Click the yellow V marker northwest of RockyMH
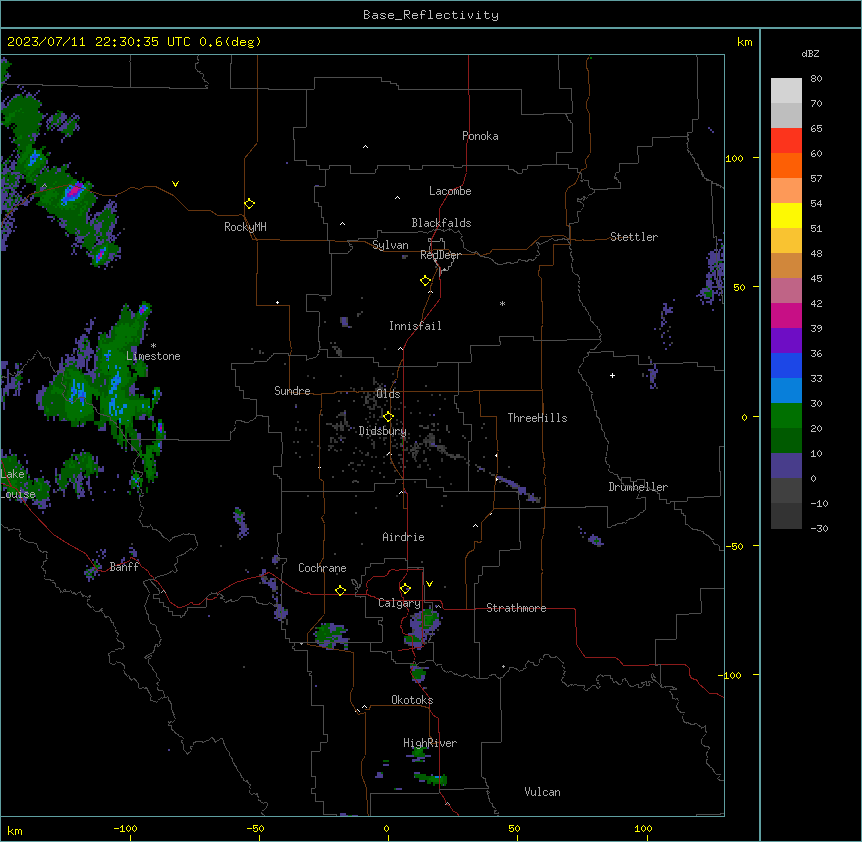Screen dimensions: 862x842 point(175,184)
